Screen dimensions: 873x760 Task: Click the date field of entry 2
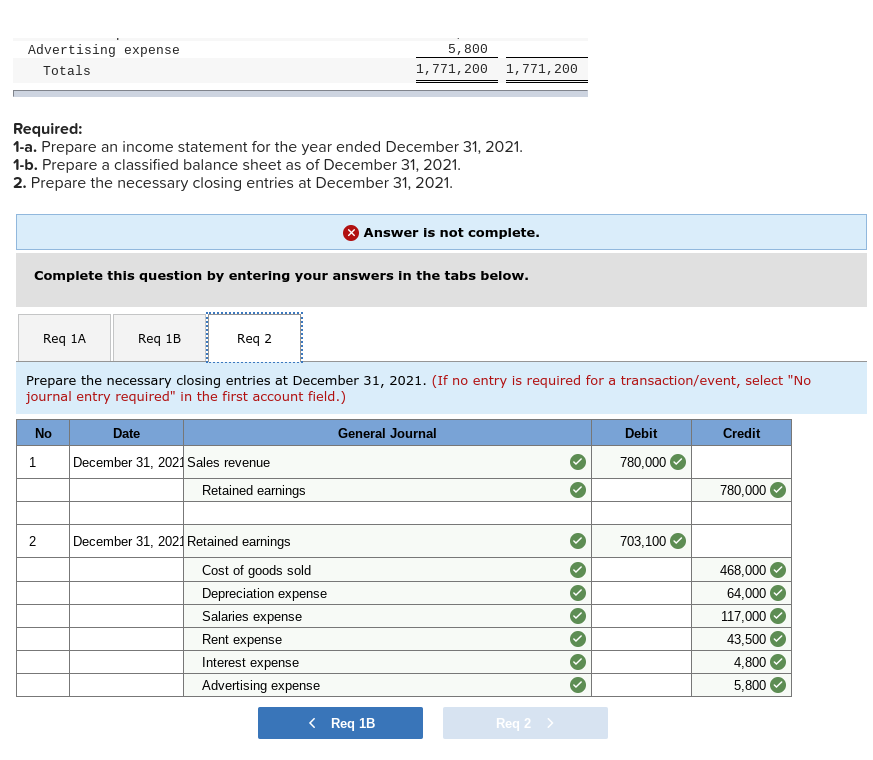pyautogui.click(x=126, y=540)
